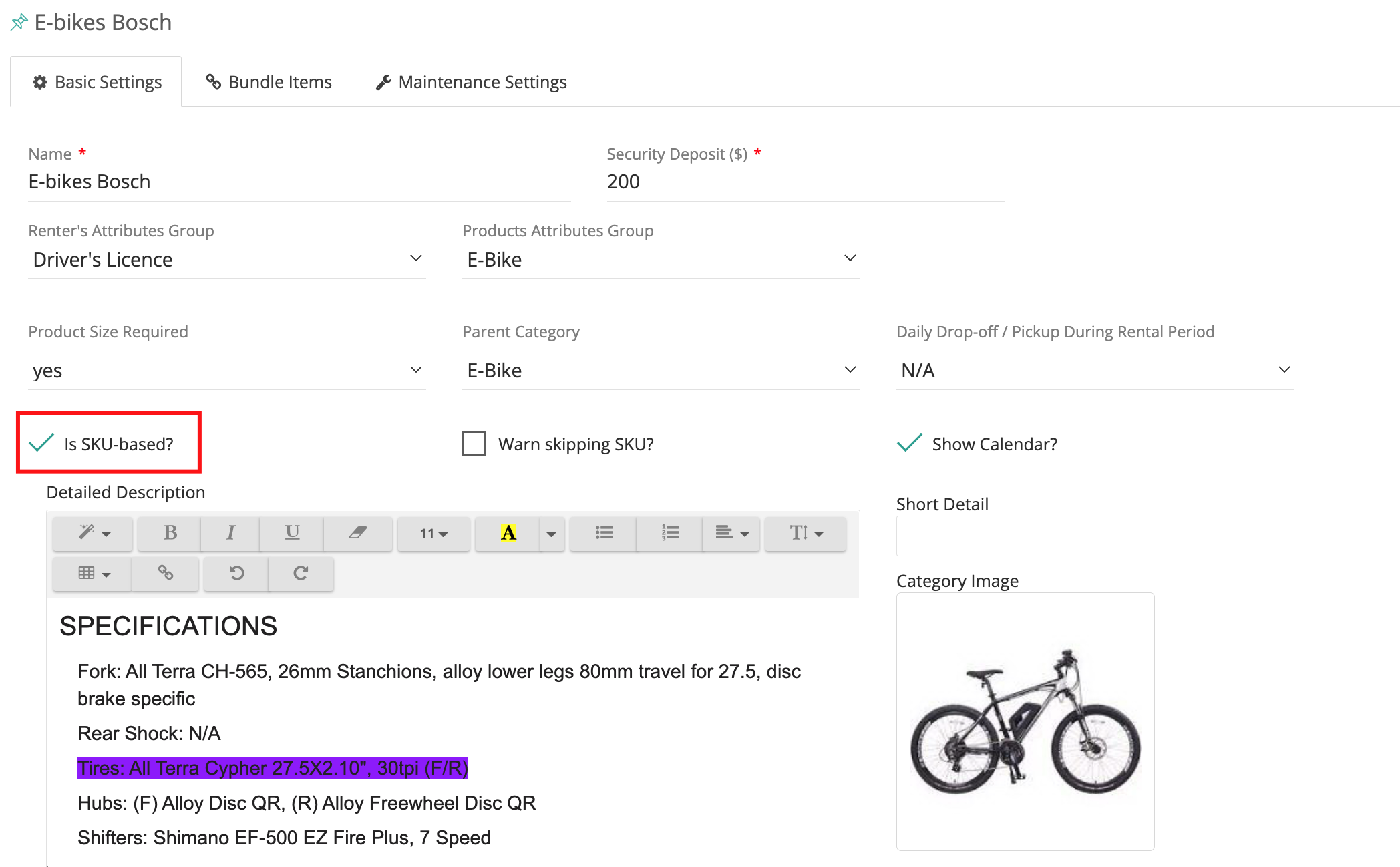Switch to the Basic Settings tab
The image size is (1400, 867).
pyautogui.click(x=96, y=82)
